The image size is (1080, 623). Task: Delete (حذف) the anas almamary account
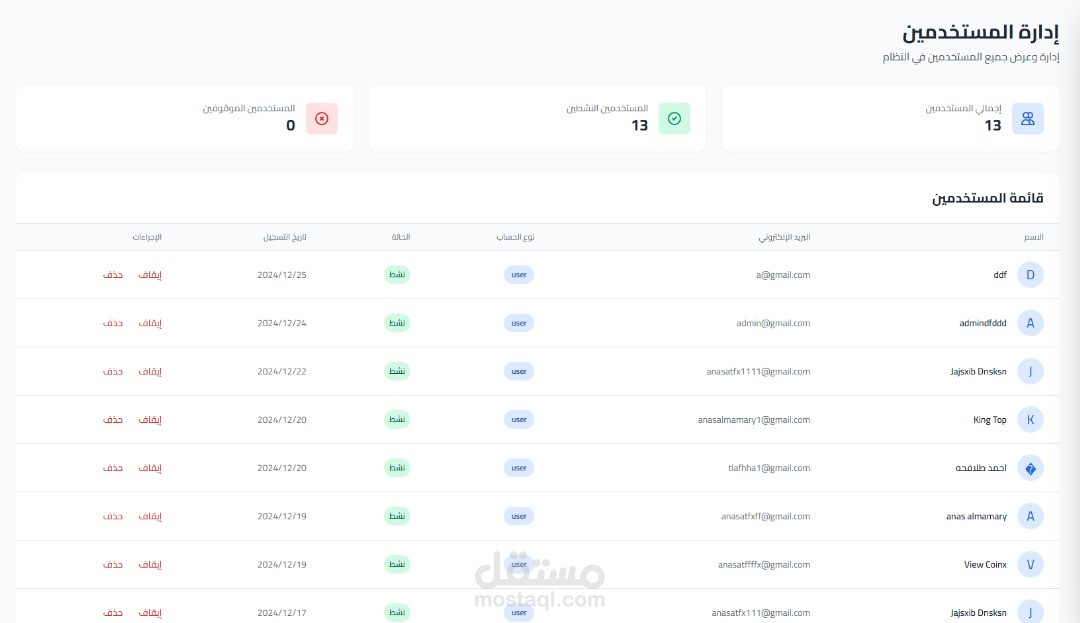(x=113, y=516)
